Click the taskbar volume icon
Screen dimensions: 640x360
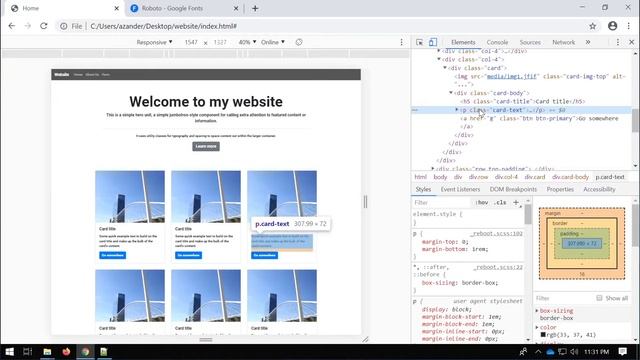574,351
